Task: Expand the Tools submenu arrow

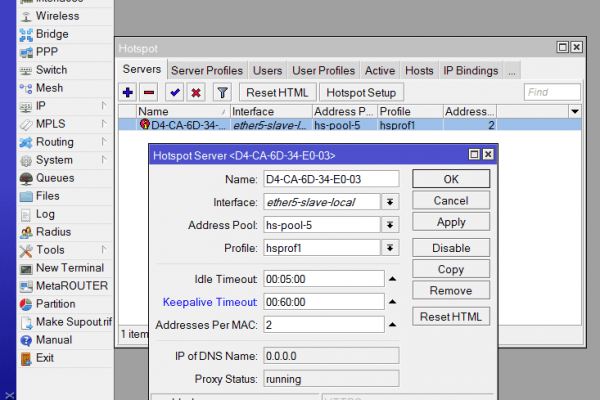Action: [x=104, y=249]
